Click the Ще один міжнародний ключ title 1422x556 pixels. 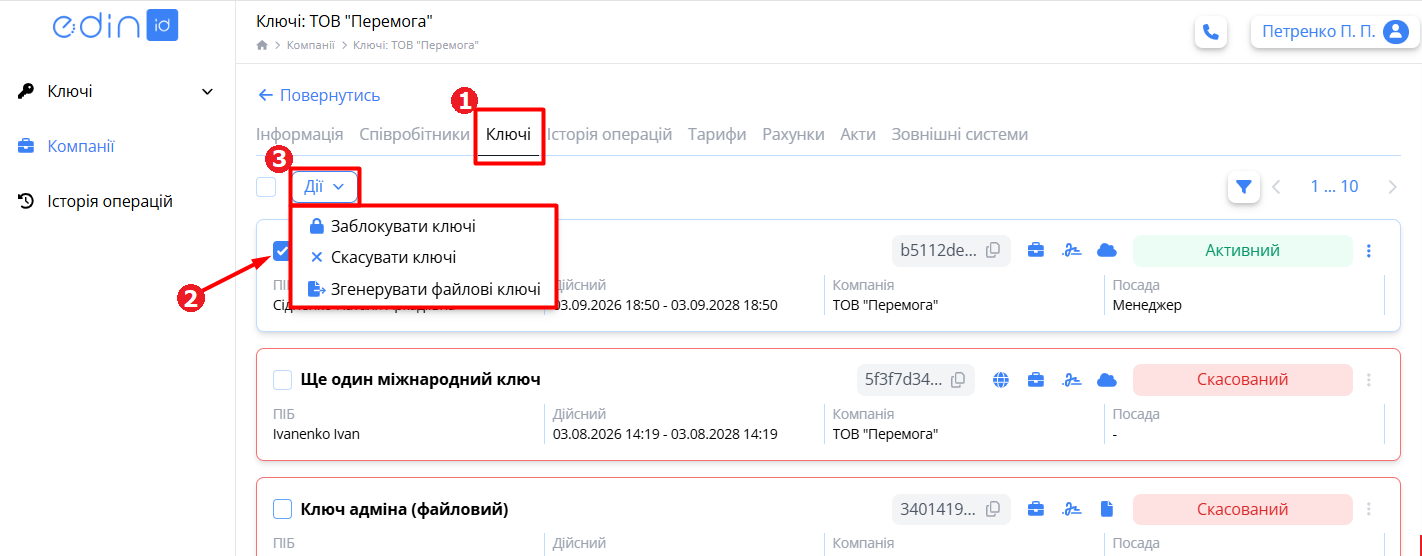(x=420, y=380)
